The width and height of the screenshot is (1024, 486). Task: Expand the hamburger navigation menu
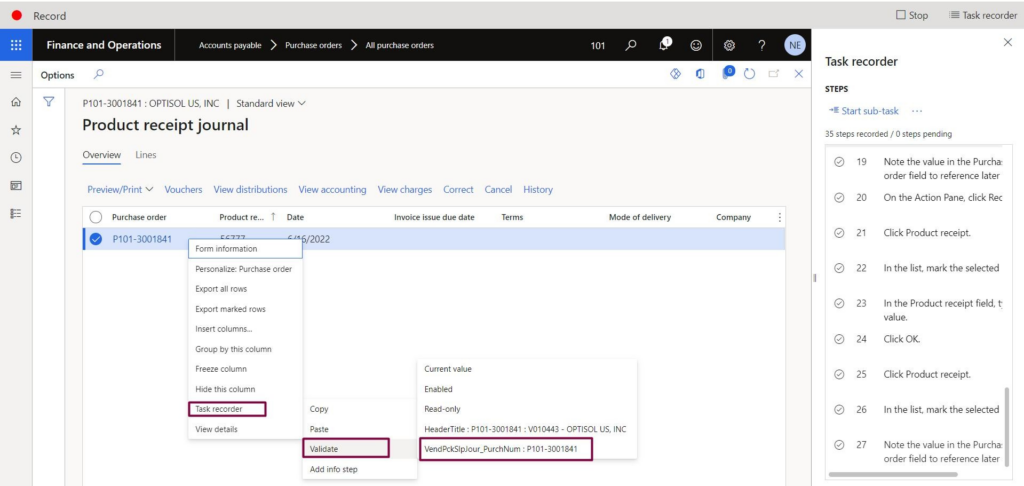16,75
